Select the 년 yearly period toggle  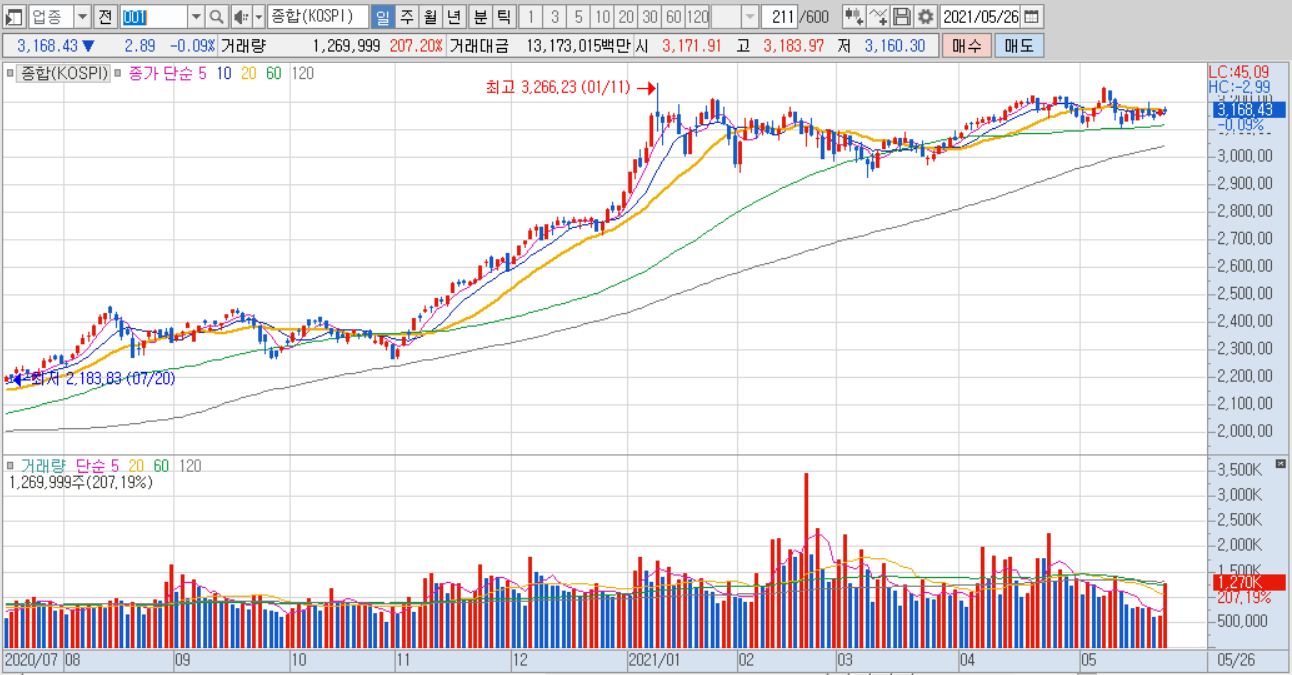point(455,17)
